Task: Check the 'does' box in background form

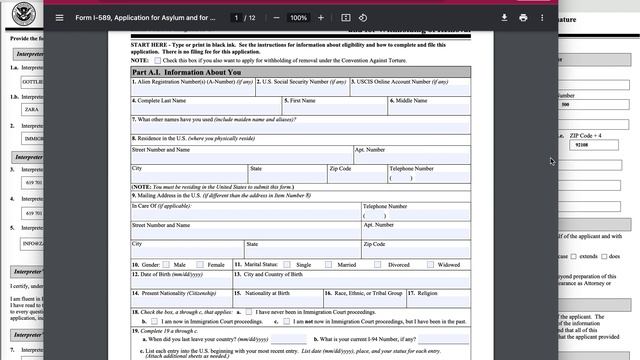Action: point(604,256)
